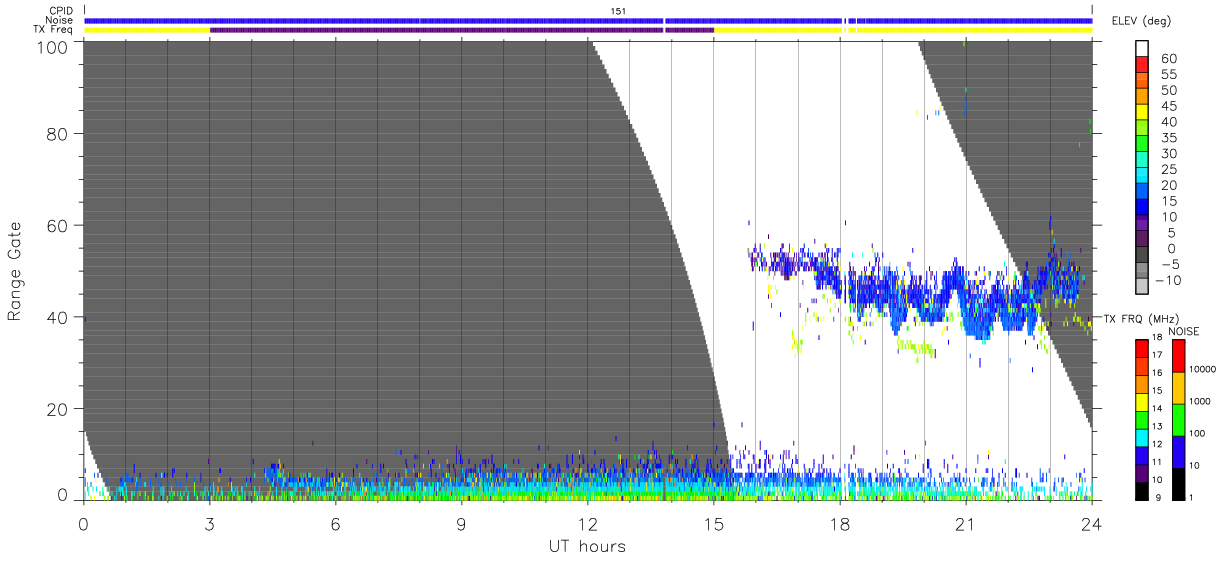Click the "10000" tick on the NOISE colorbar
This screenshot has width=1228, height=567.
point(1204,370)
